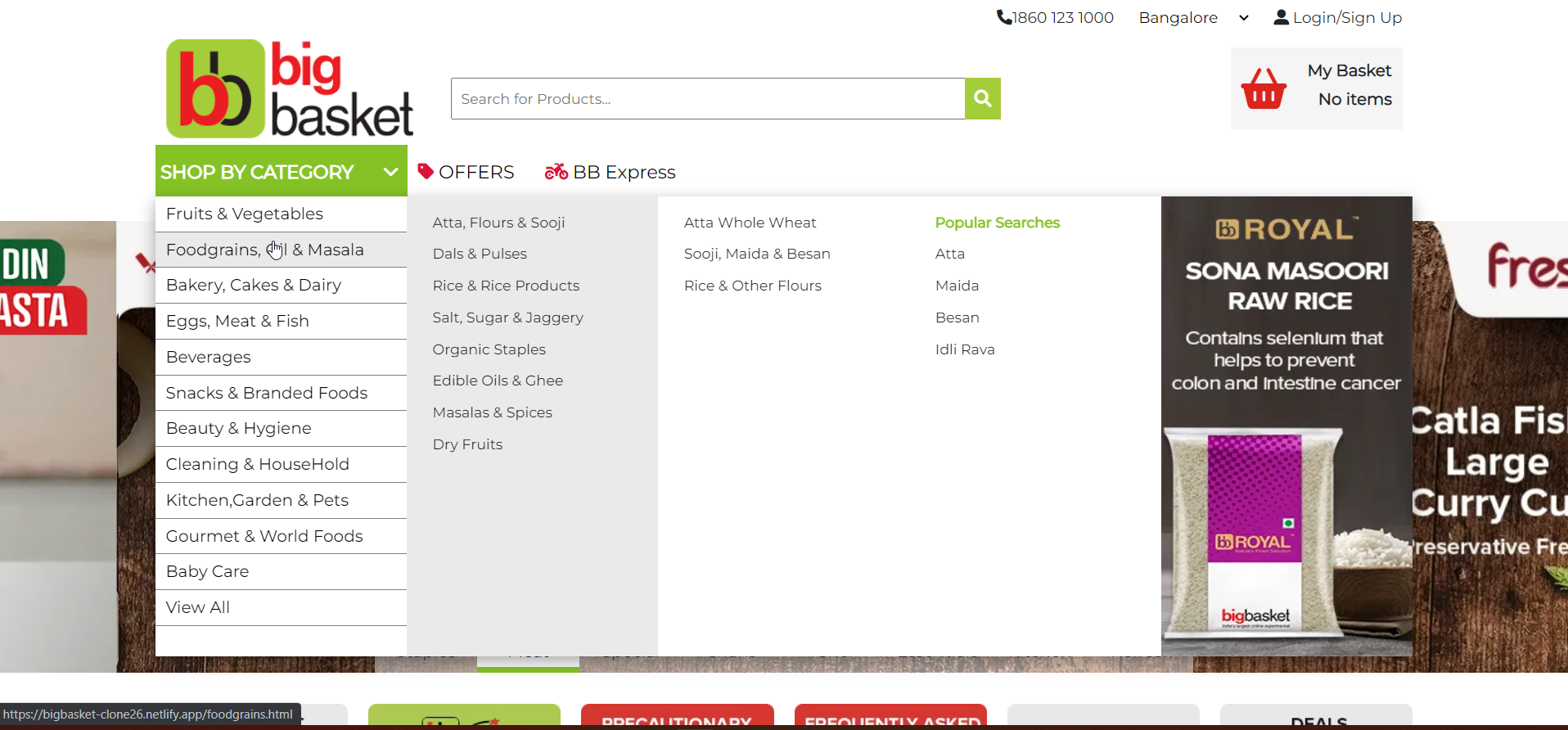
Task: Select Gourmet & World Foods category
Action: click(281, 536)
